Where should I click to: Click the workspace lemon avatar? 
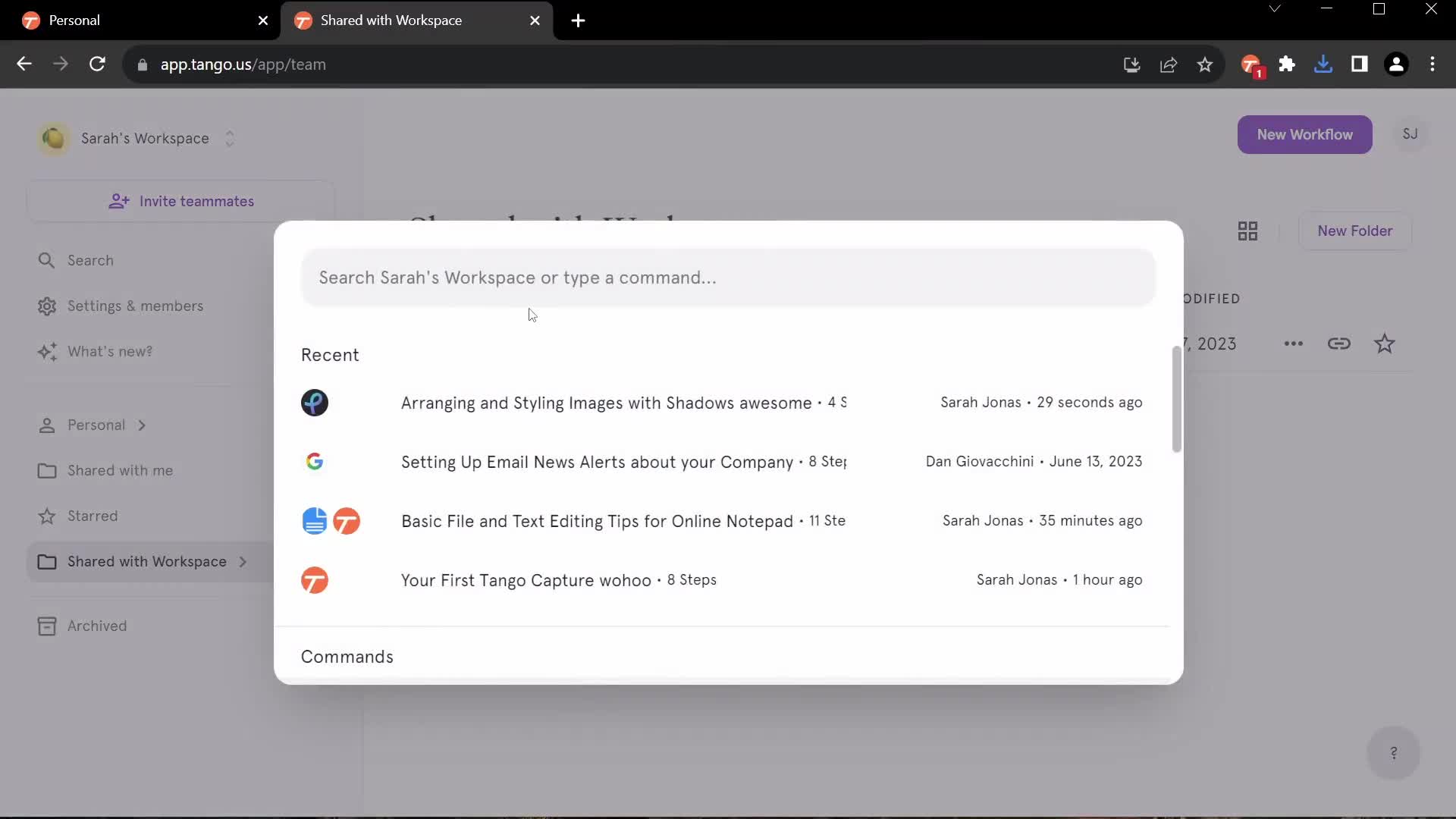point(54,139)
